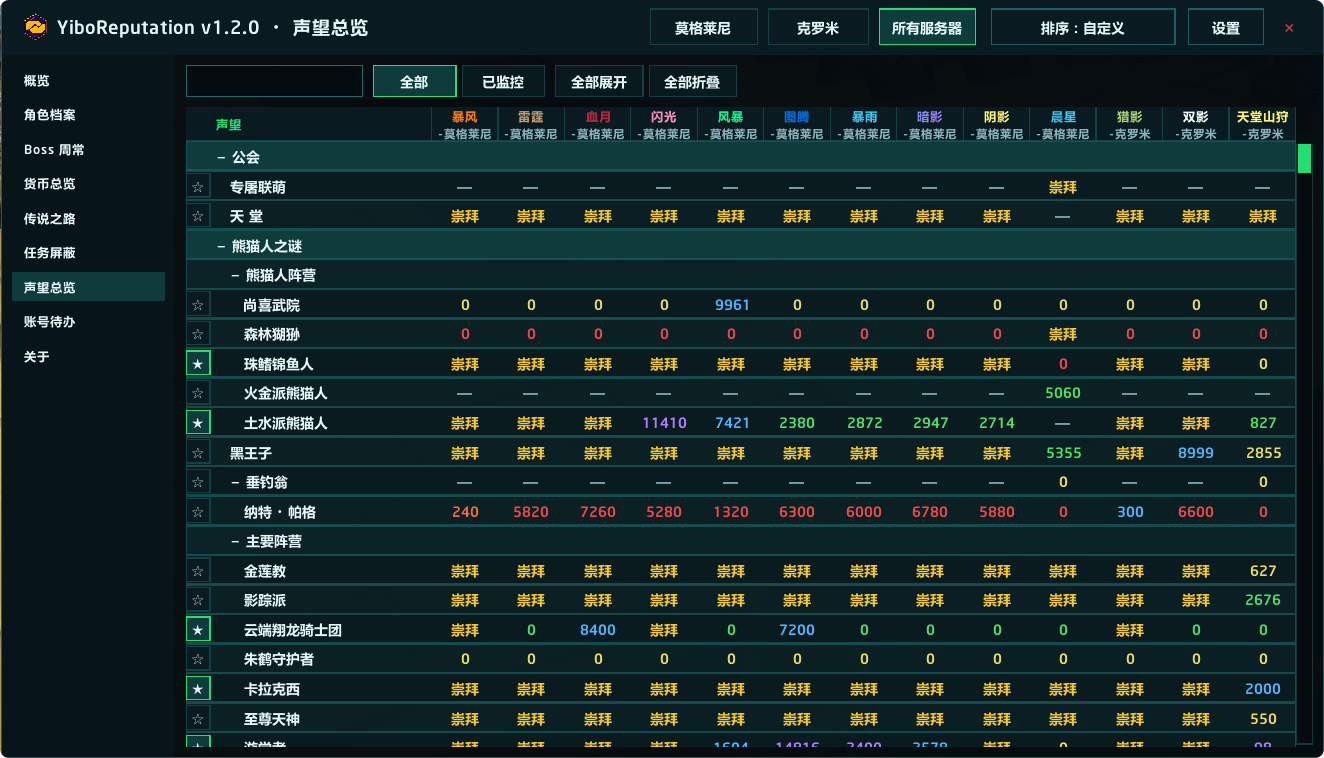Click the star beside 垂钓翁
The height and width of the screenshot is (758, 1324).
198,482
